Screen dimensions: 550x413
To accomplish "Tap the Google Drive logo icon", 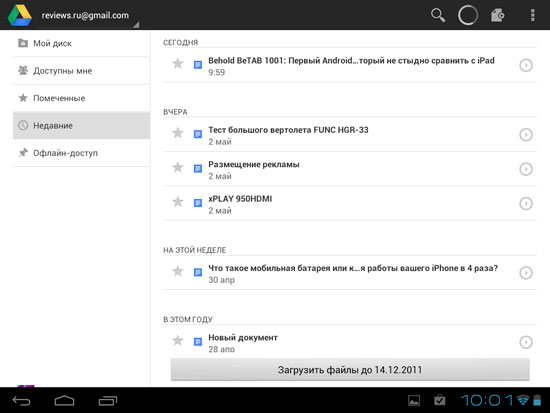I will tap(20, 15).
